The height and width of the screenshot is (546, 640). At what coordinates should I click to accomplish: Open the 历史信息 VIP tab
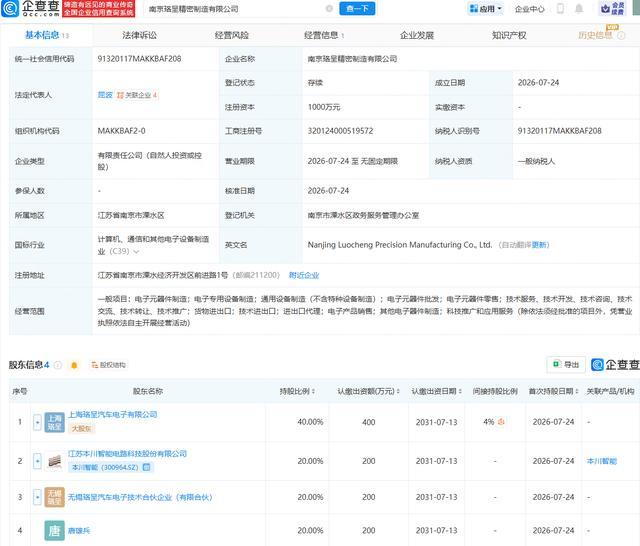click(x=595, y=36)
